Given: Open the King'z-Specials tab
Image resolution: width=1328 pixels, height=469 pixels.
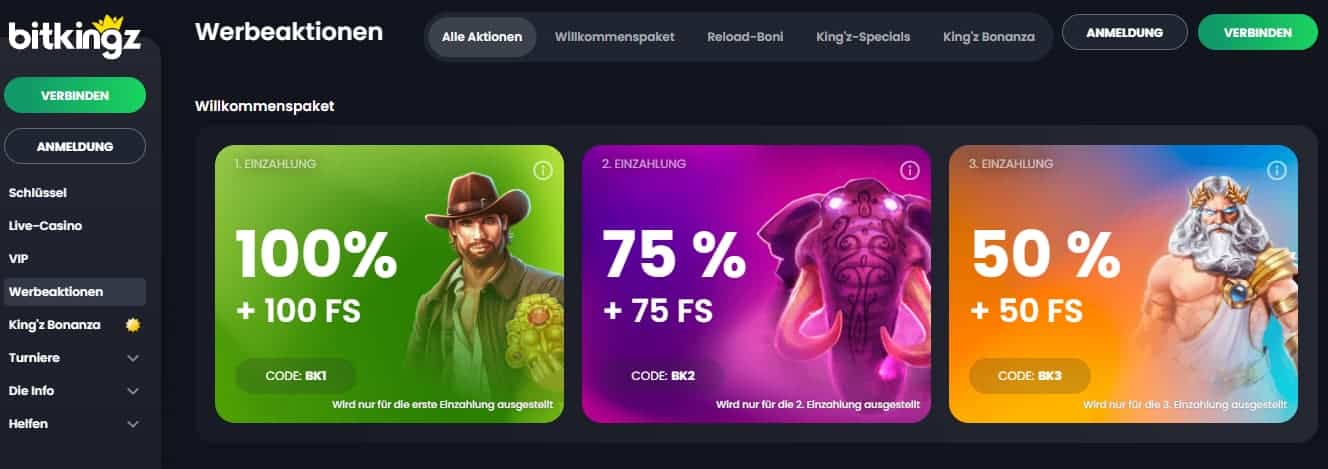Looking at the screenshot, I should [x=863, y=37].
